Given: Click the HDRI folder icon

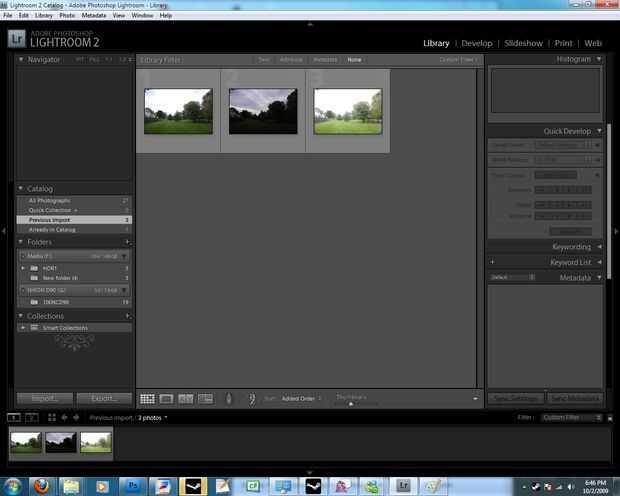Looking at the screenshot, I should (34, 268).
